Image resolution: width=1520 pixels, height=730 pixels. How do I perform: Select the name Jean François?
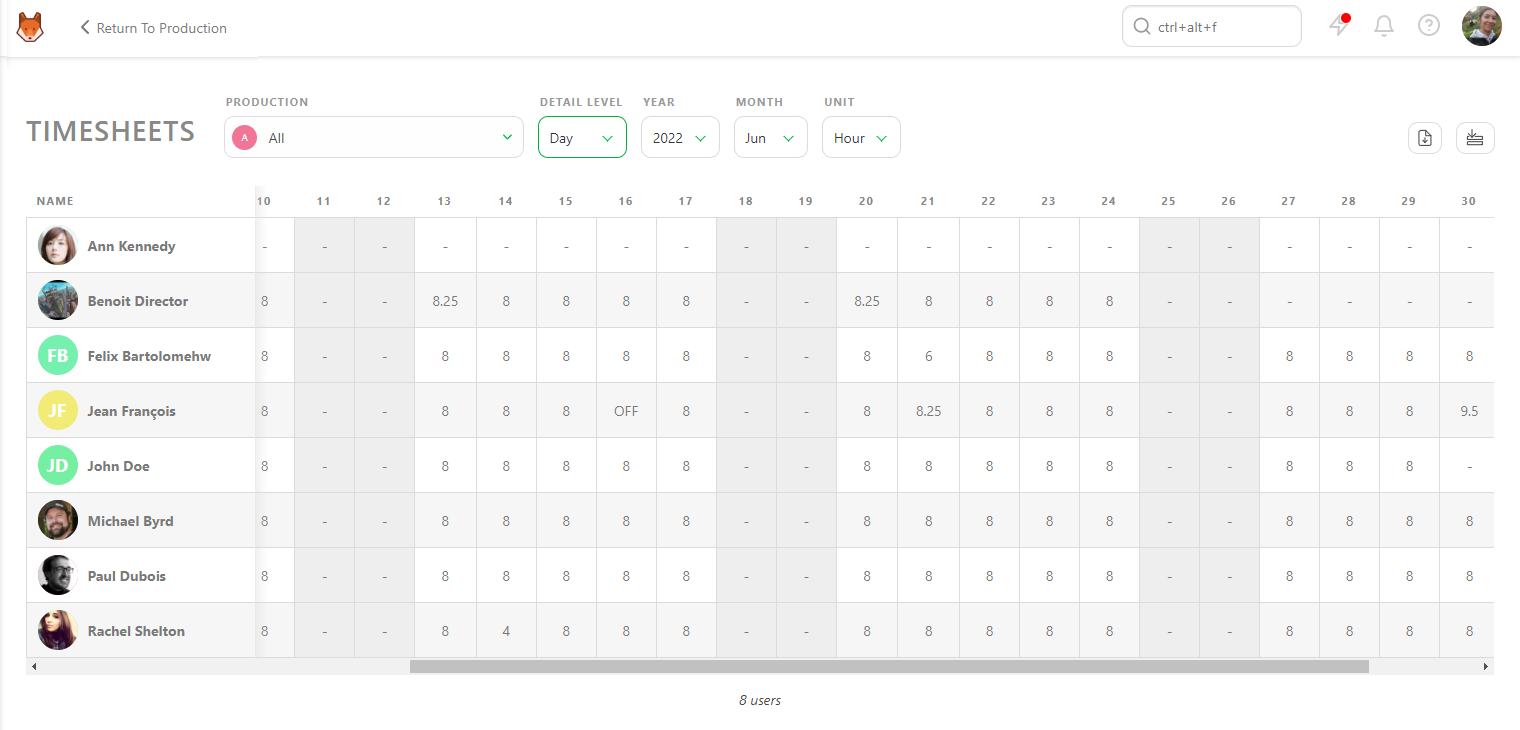pos(132,411)
